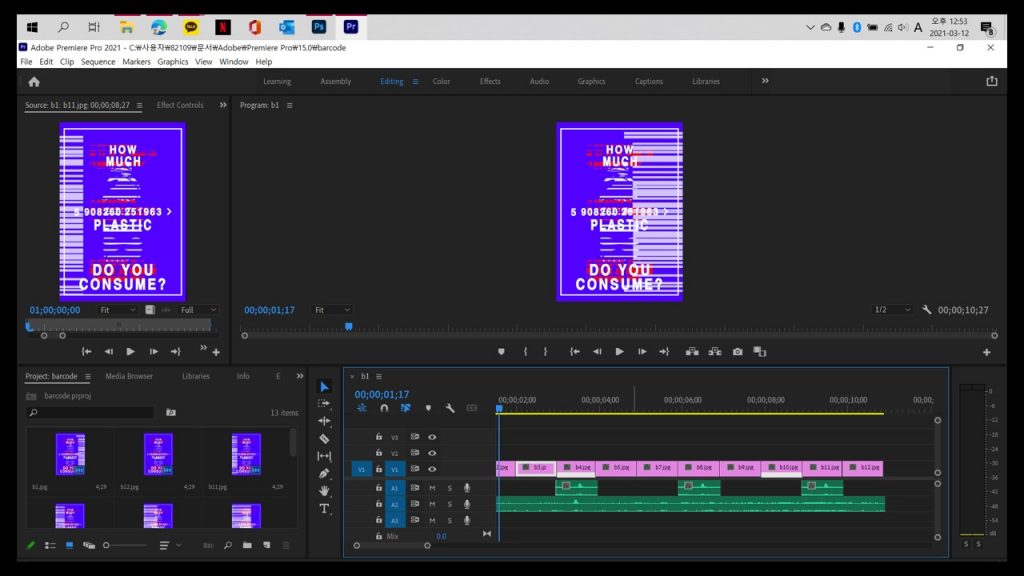The width and height of the screenshot is (1024, 576).
Task: Click Add Marker in Program monitor
Action: pos(501,352)
